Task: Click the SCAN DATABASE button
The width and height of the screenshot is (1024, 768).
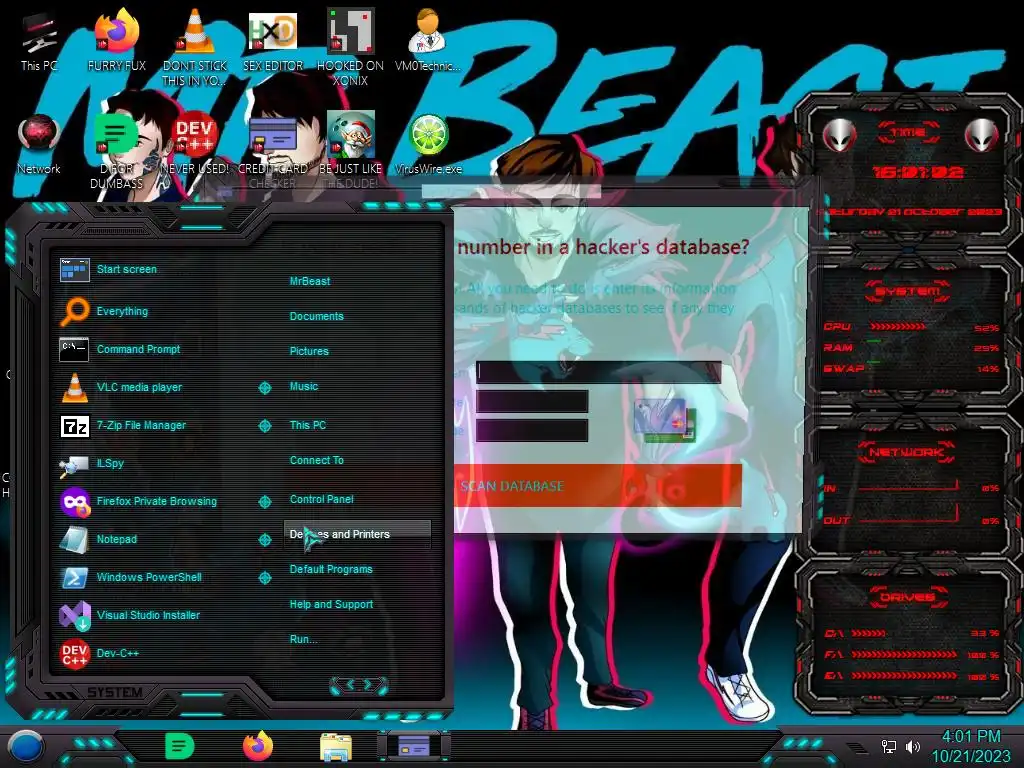Action: [x=598, y=486]
